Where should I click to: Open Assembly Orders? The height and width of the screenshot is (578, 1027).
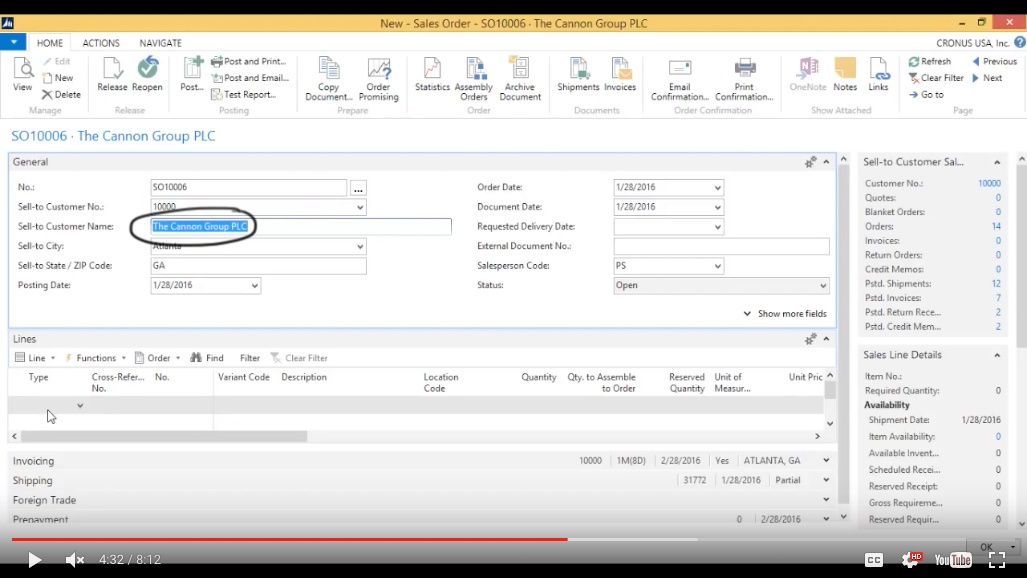click(x=474, y=79)
